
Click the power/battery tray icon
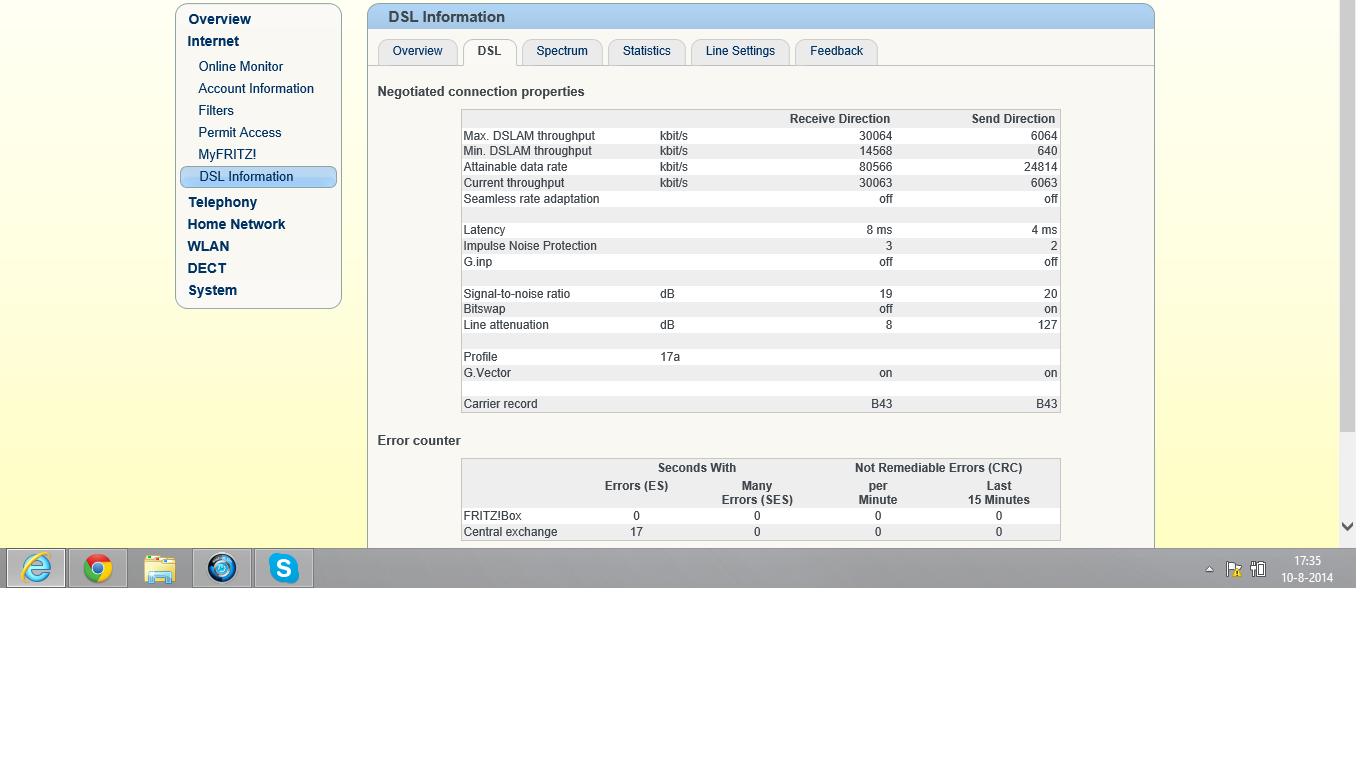[x=1258, y=569]
